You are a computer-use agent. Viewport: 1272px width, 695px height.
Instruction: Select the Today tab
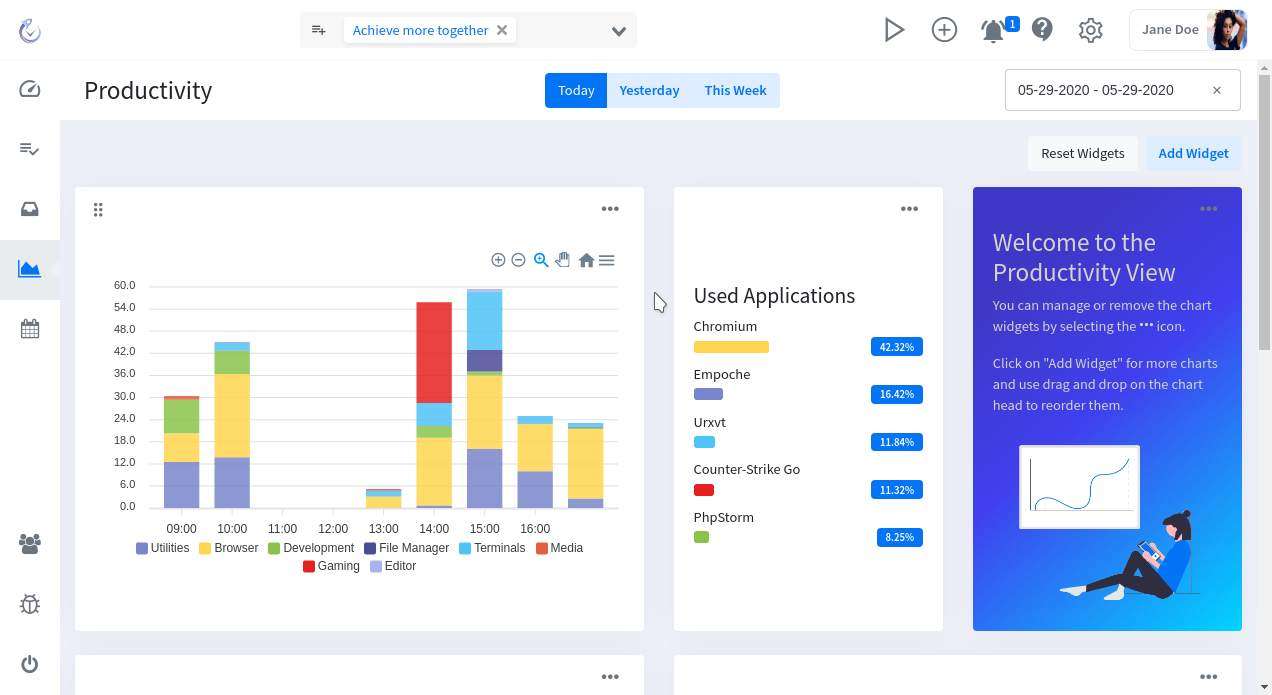pos(576,90)
